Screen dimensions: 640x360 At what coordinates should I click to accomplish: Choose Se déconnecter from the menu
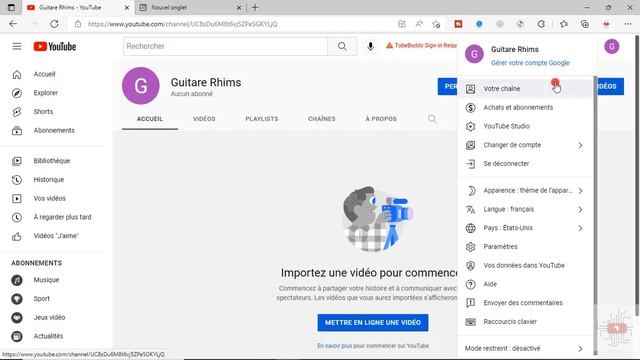click(x=525, y=164)
